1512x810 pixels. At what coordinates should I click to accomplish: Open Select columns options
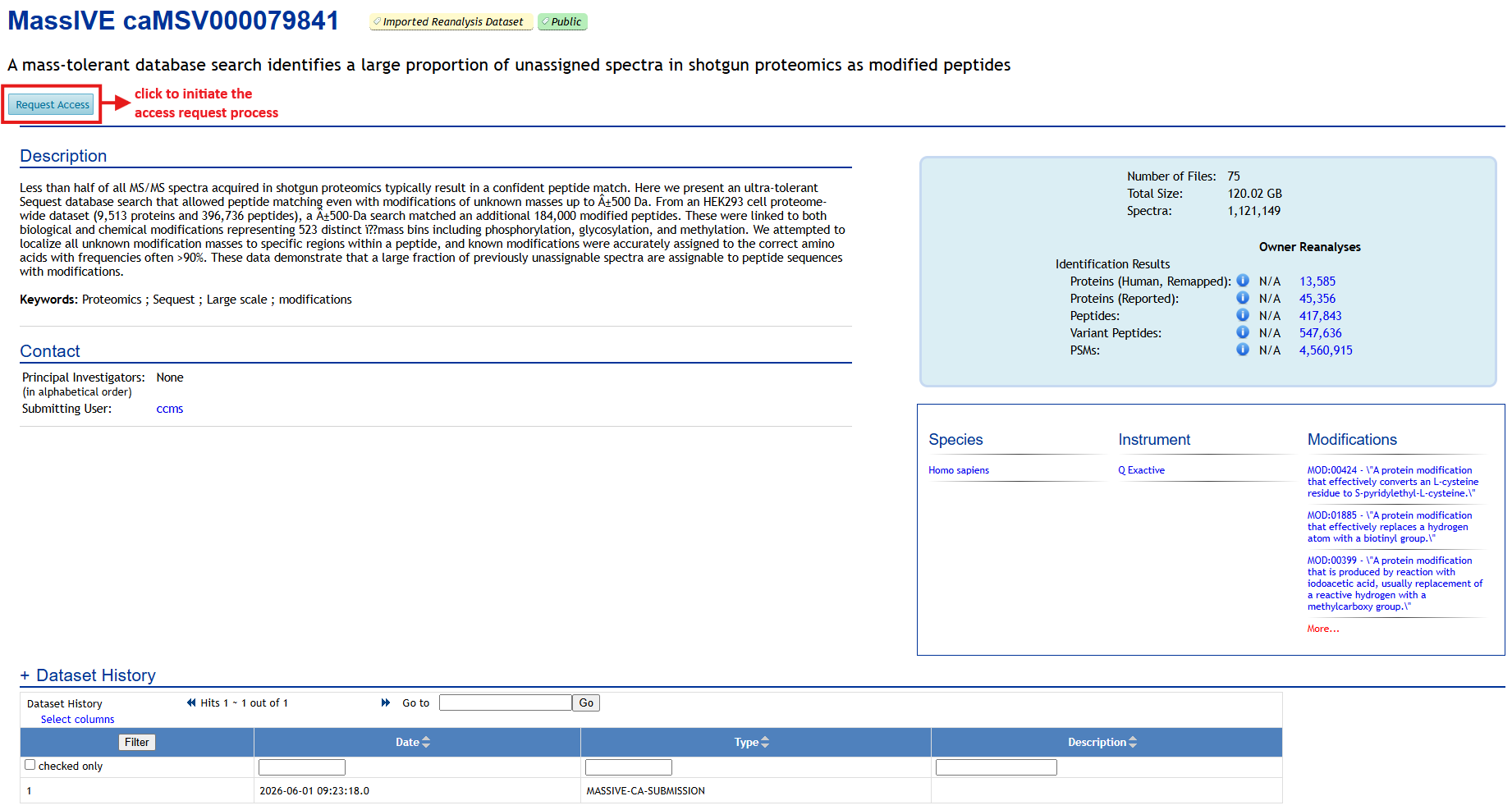tap(78, 719)
